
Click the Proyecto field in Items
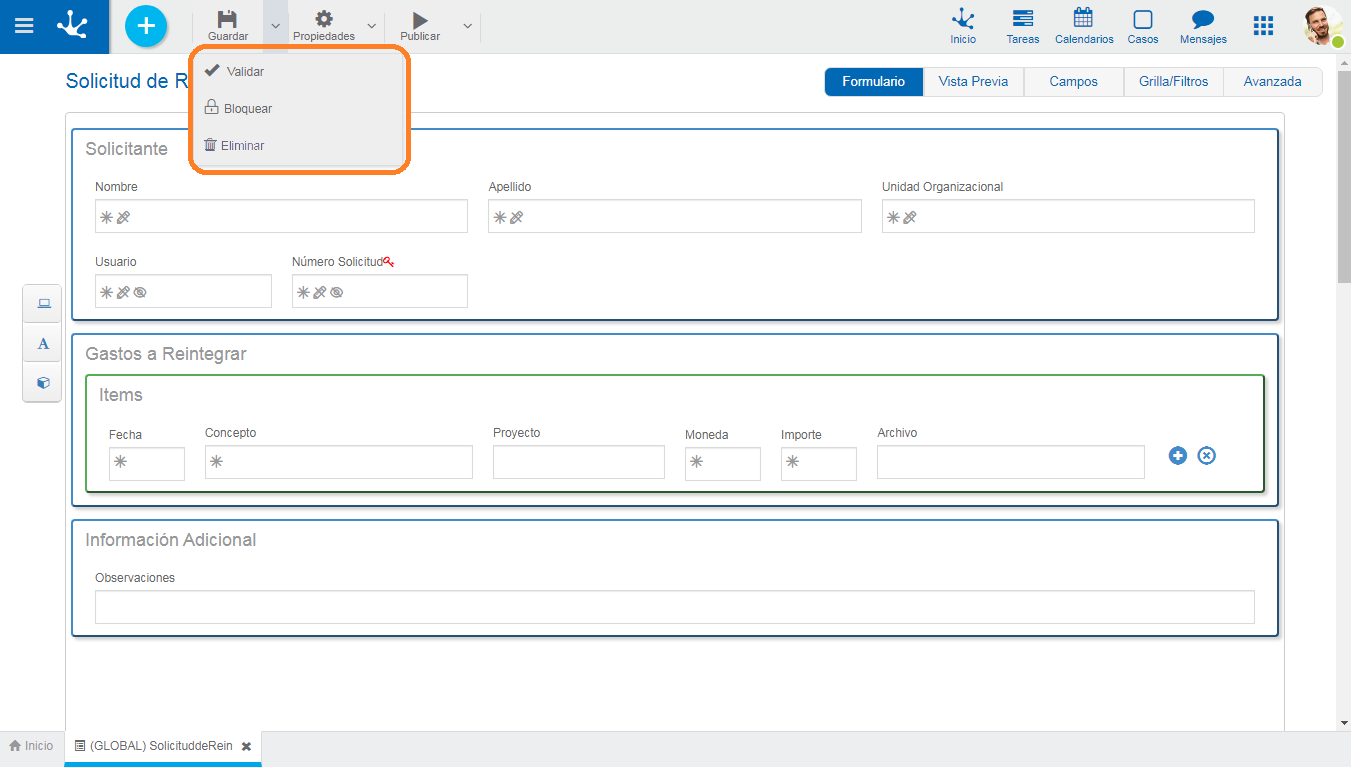(579, 462)
